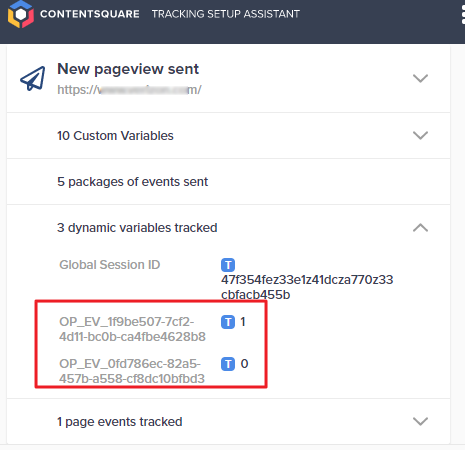Viewport: 465px width, 450px height.
Task: Collapse the 3 dynamic variables tracked section
Action: pyautogui.click(x=420, y=228)
